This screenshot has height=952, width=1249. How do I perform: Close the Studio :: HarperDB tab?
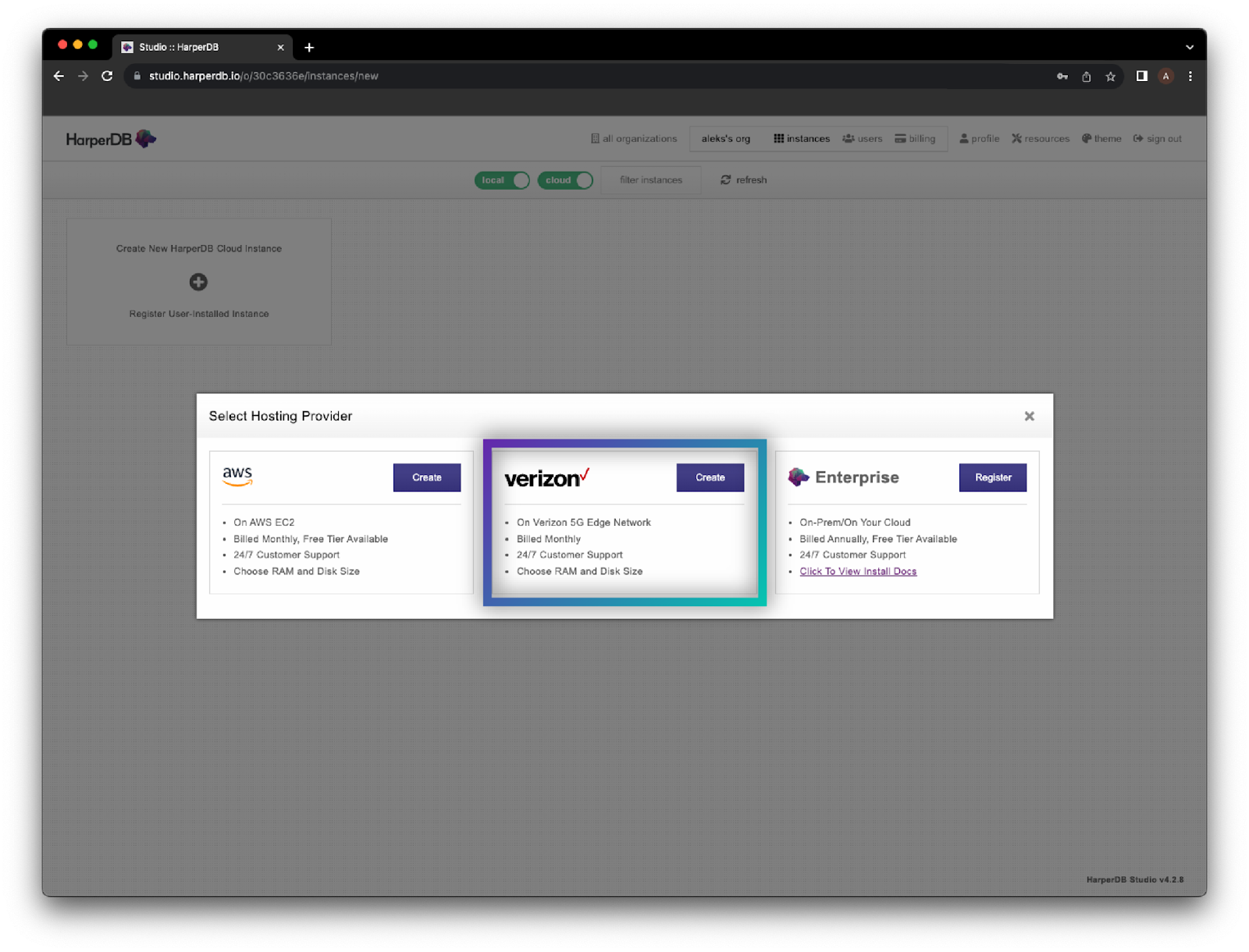[x=280, y=47]
